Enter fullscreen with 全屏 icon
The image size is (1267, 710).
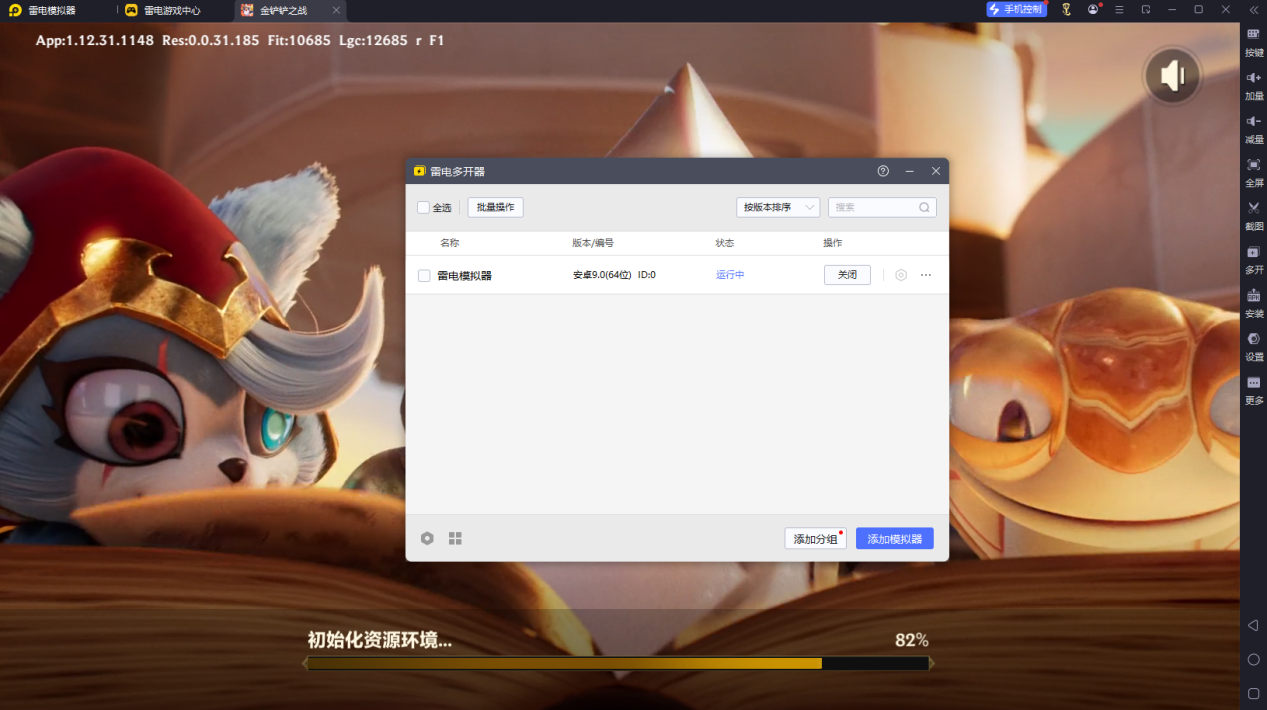[1253, 171]
